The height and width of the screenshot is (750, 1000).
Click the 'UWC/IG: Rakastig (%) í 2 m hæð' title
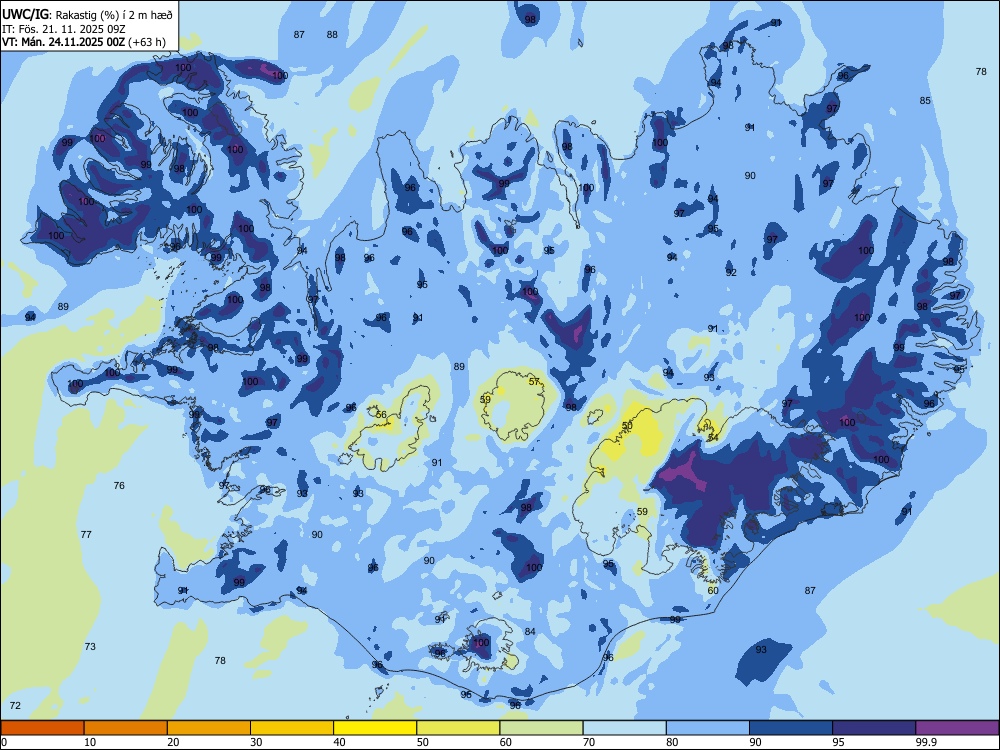tap(87, 15)
